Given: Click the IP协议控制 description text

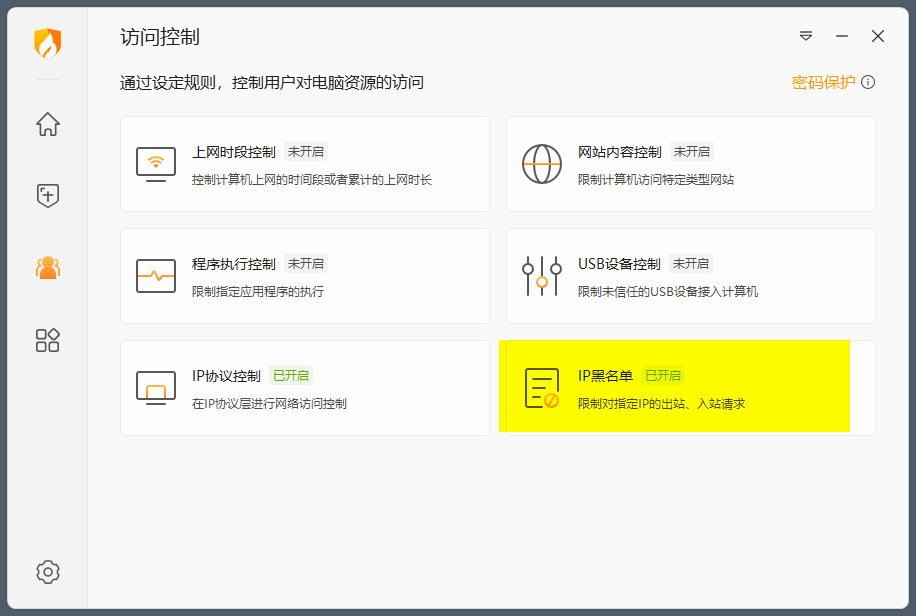Looking at the screenshot, I should click(269, 404).
